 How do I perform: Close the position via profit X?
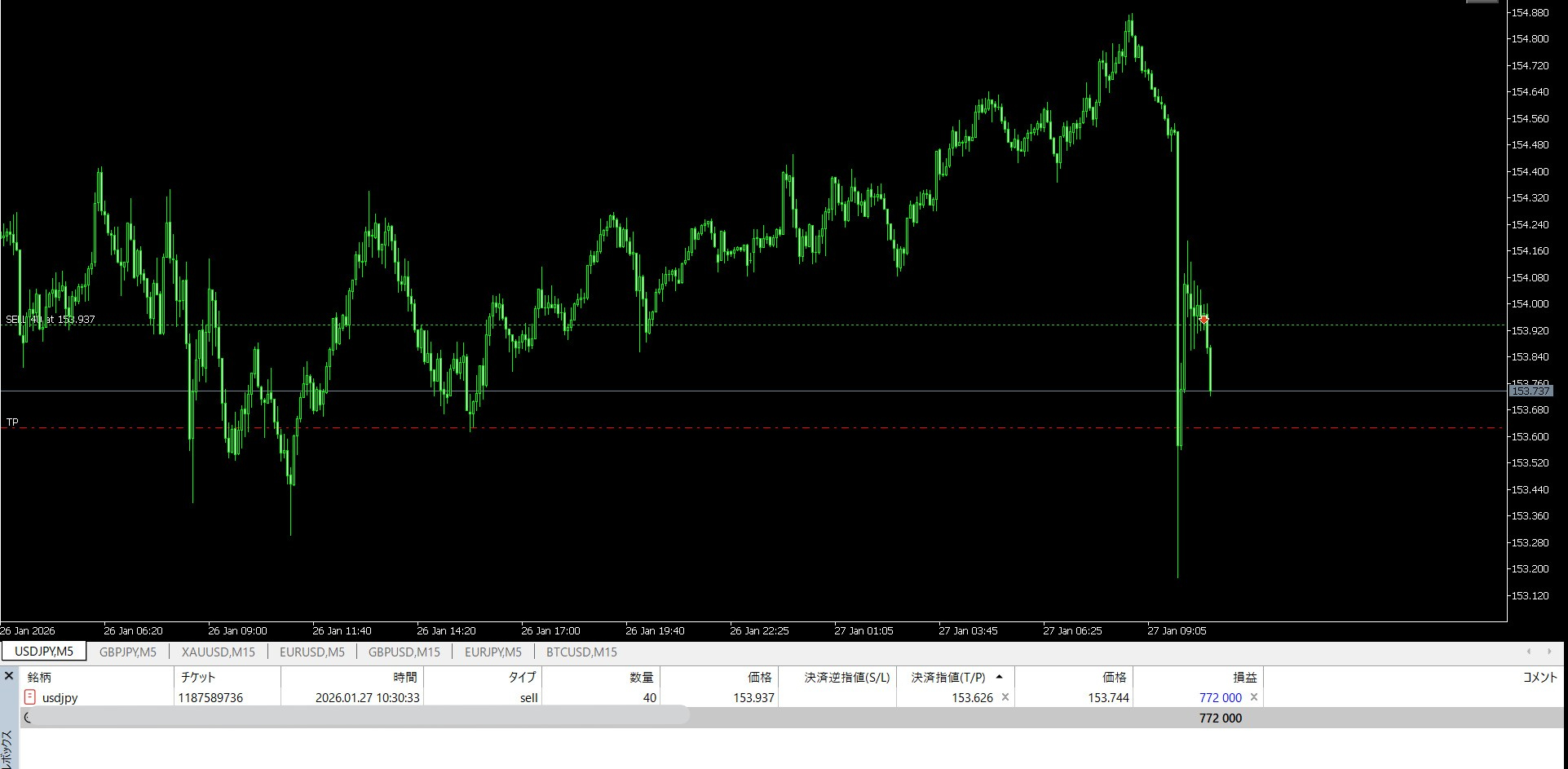[x=1254, y=697]
